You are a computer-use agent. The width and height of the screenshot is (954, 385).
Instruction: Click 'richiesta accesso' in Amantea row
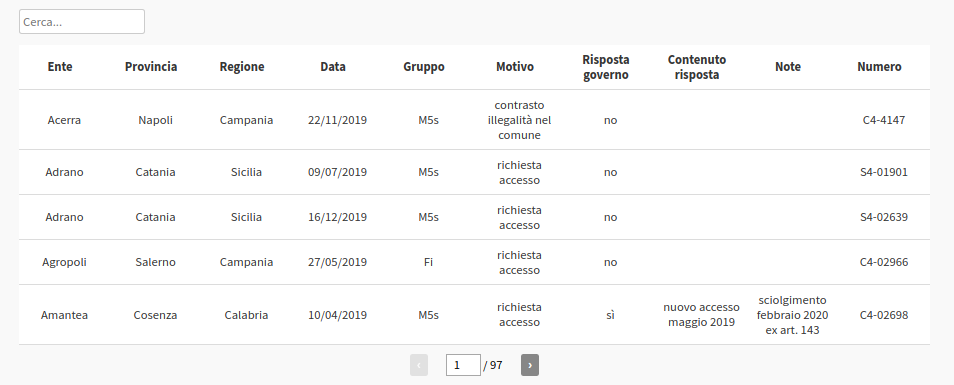click(x=520, y=315)
